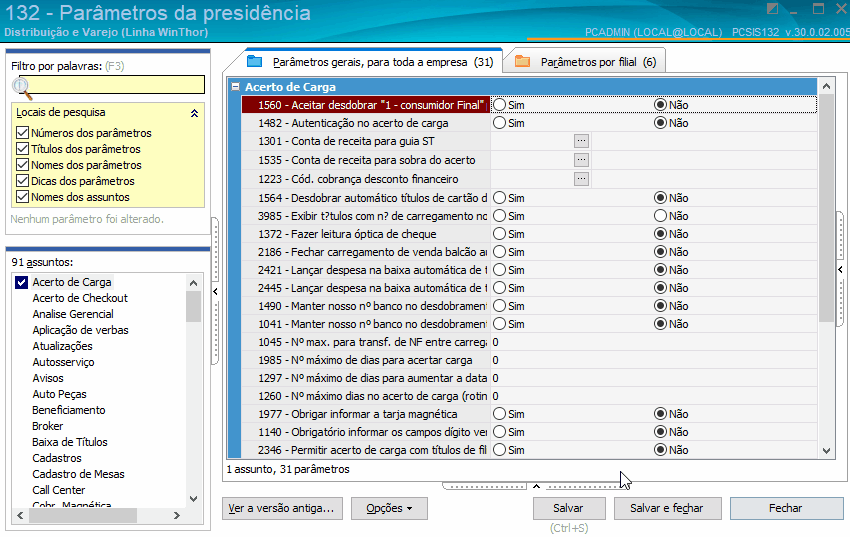
Task: Select Auto Peças subject
Action: [59, 394]
